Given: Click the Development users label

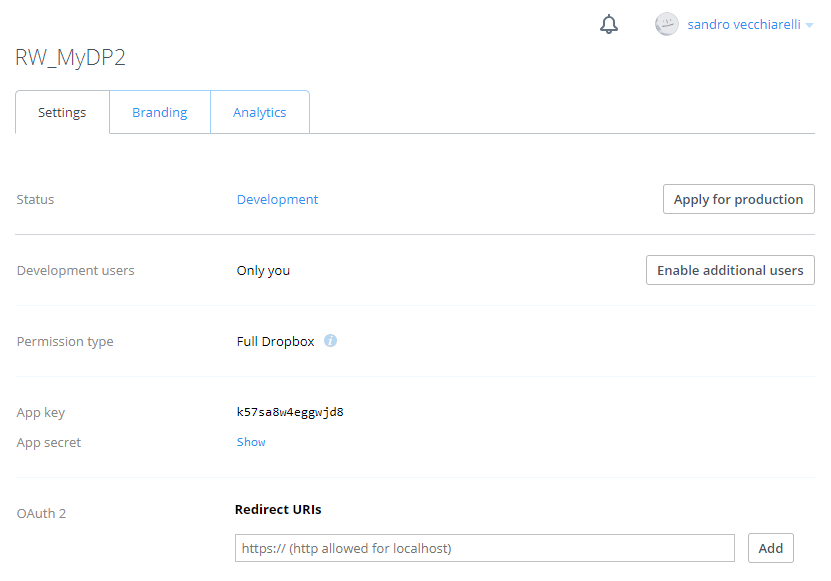Looking at the screenshot, I should pos(75,270).
